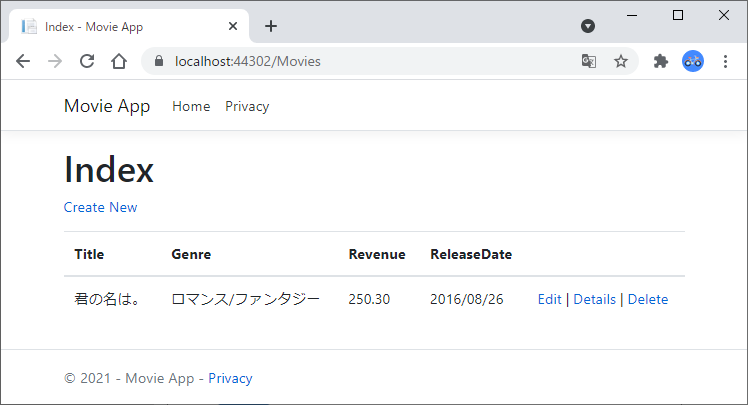Click the browser forward arrow
748x405 pixels.
click(55, 61)
